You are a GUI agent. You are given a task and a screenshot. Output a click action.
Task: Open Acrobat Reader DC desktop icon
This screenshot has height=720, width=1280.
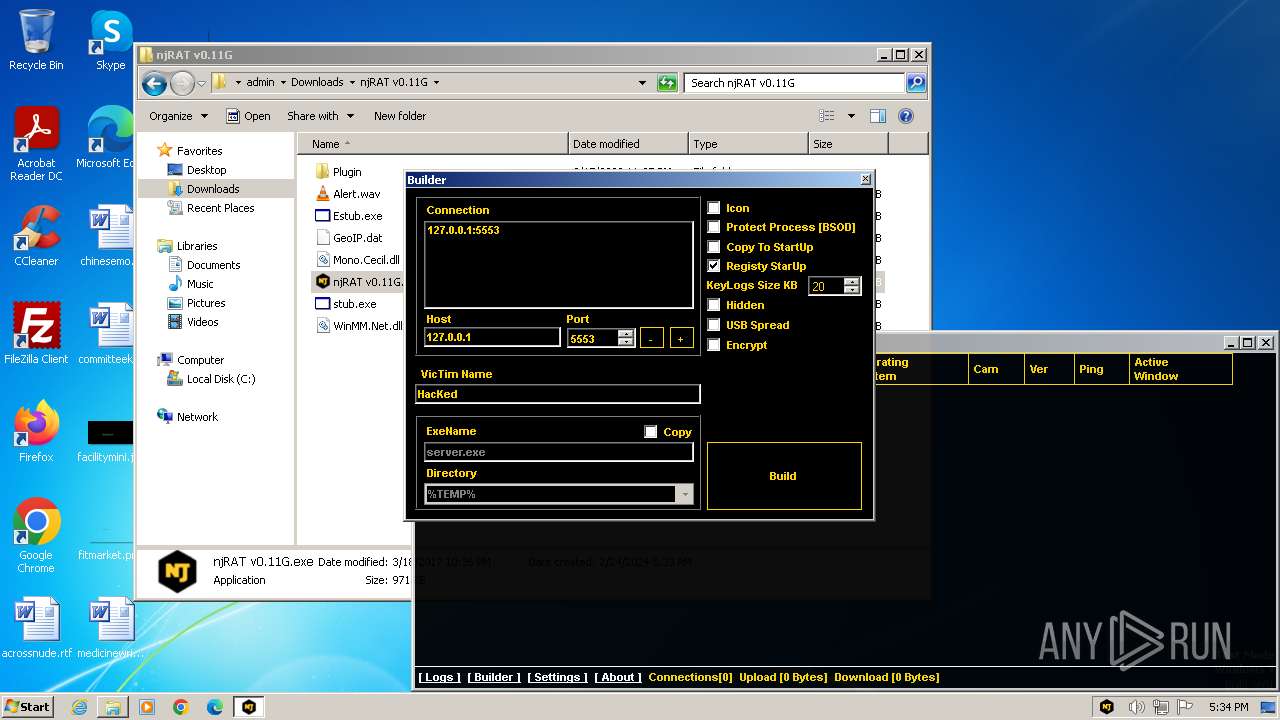(36, 144)
